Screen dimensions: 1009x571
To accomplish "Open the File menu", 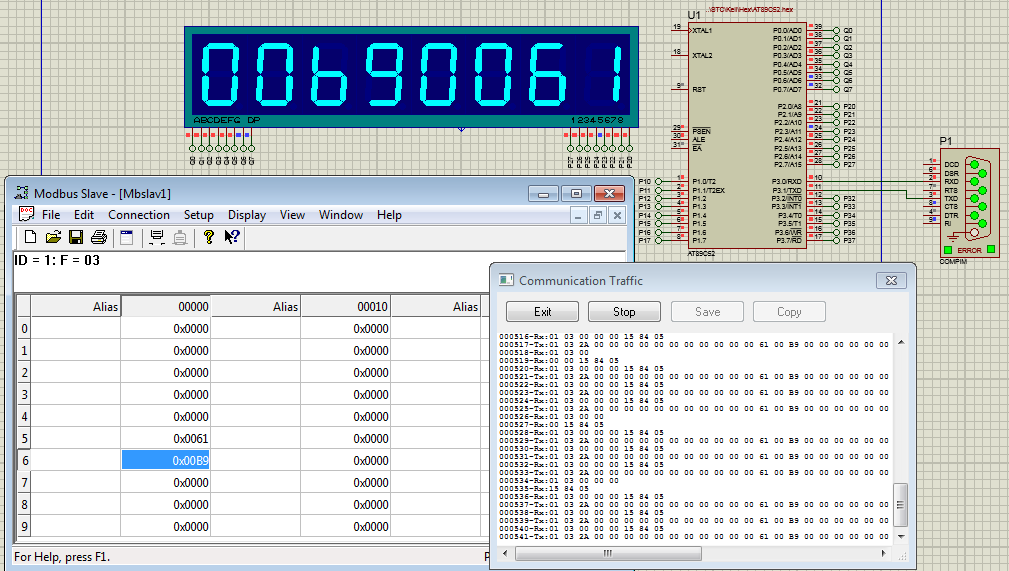I will click(x=51, y=215).
